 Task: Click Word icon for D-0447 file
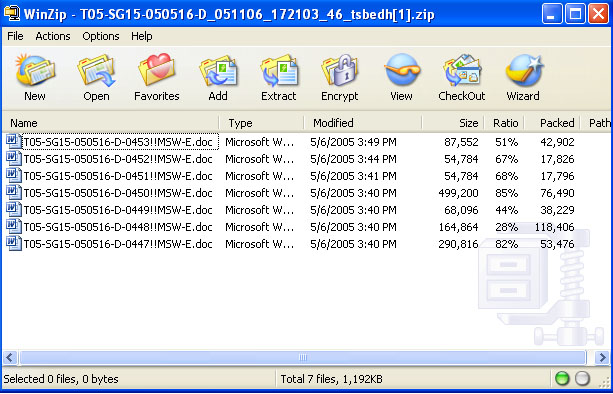click(x=14, y=244)
